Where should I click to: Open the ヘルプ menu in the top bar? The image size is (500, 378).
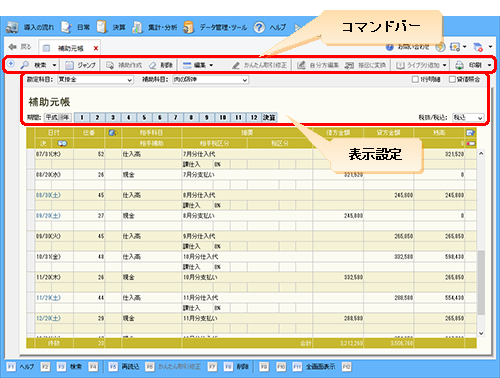(x=269, y=27)
